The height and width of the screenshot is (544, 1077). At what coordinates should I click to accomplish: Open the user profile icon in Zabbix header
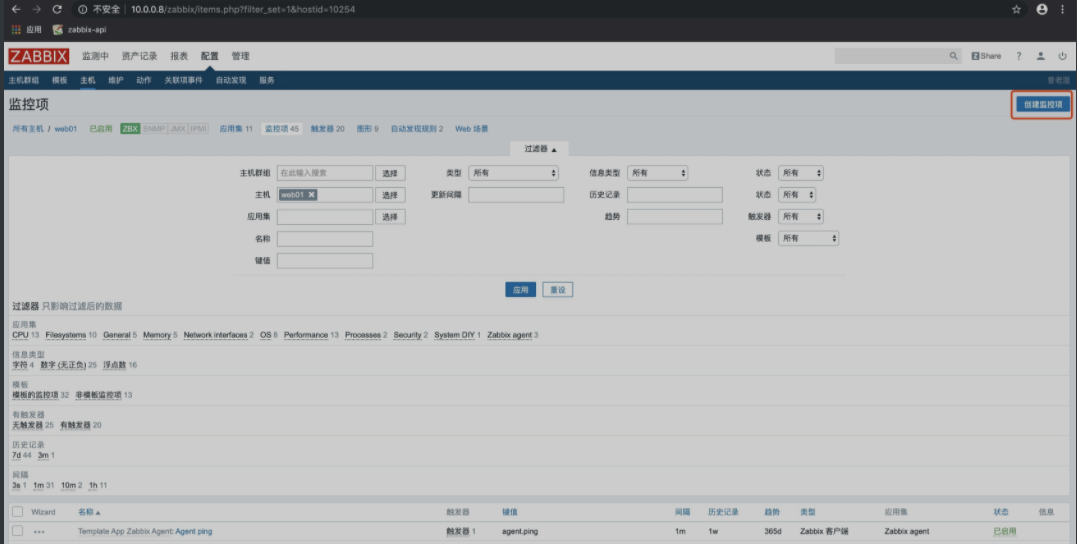coord(1041,56)
